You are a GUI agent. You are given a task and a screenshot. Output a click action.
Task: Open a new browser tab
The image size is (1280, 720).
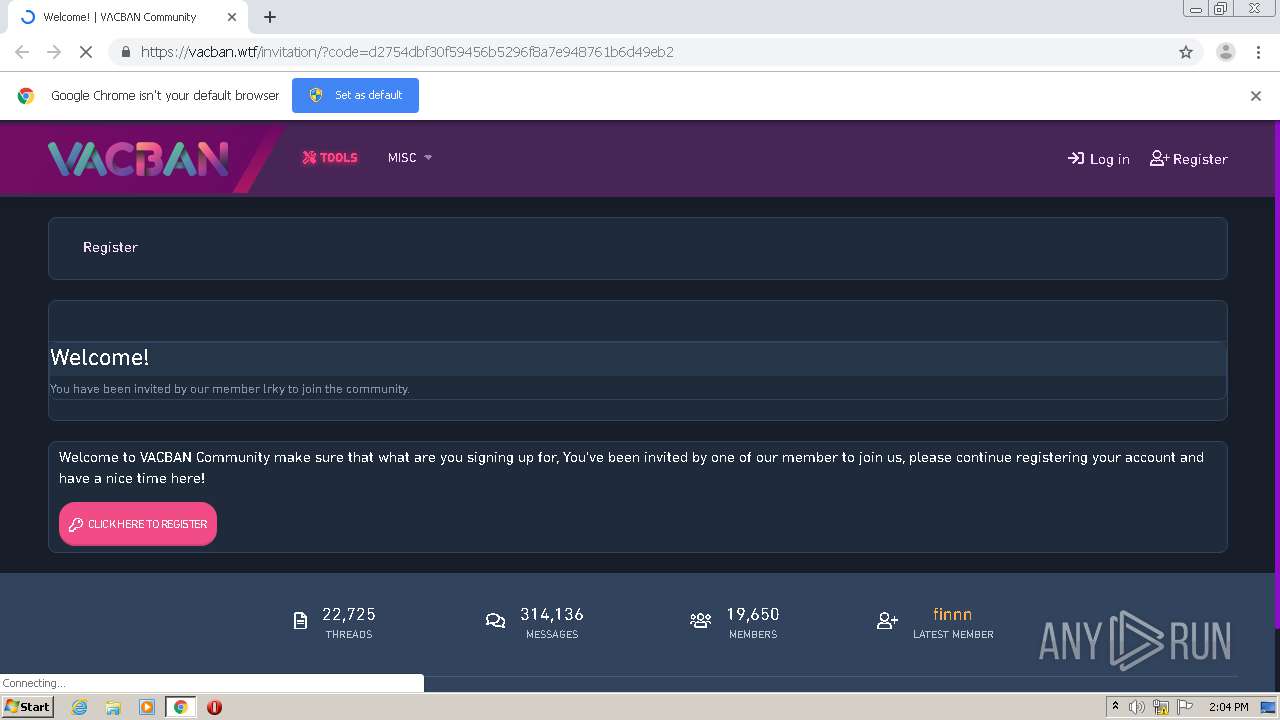(270, 17)
